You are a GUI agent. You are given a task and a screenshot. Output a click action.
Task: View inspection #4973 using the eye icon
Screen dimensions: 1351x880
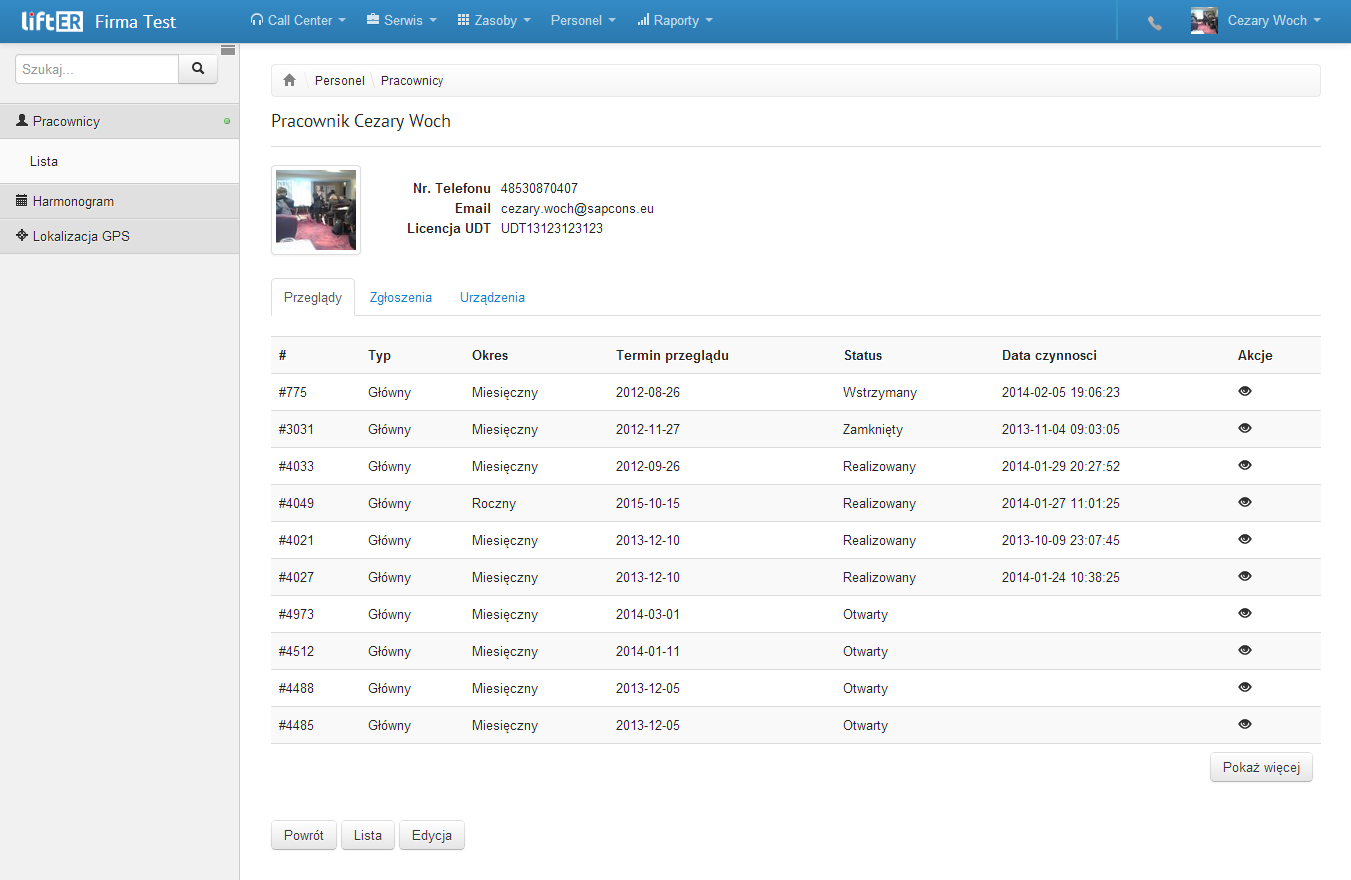pos(1245,614)
